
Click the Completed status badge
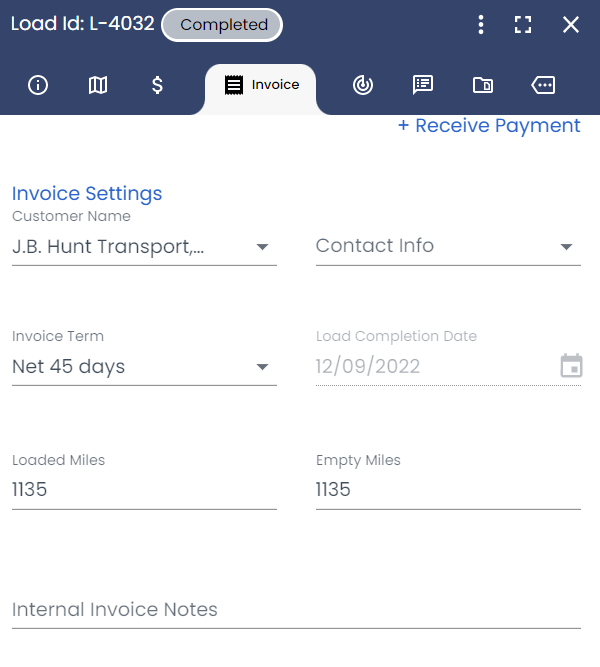click(x=222, y=25)
